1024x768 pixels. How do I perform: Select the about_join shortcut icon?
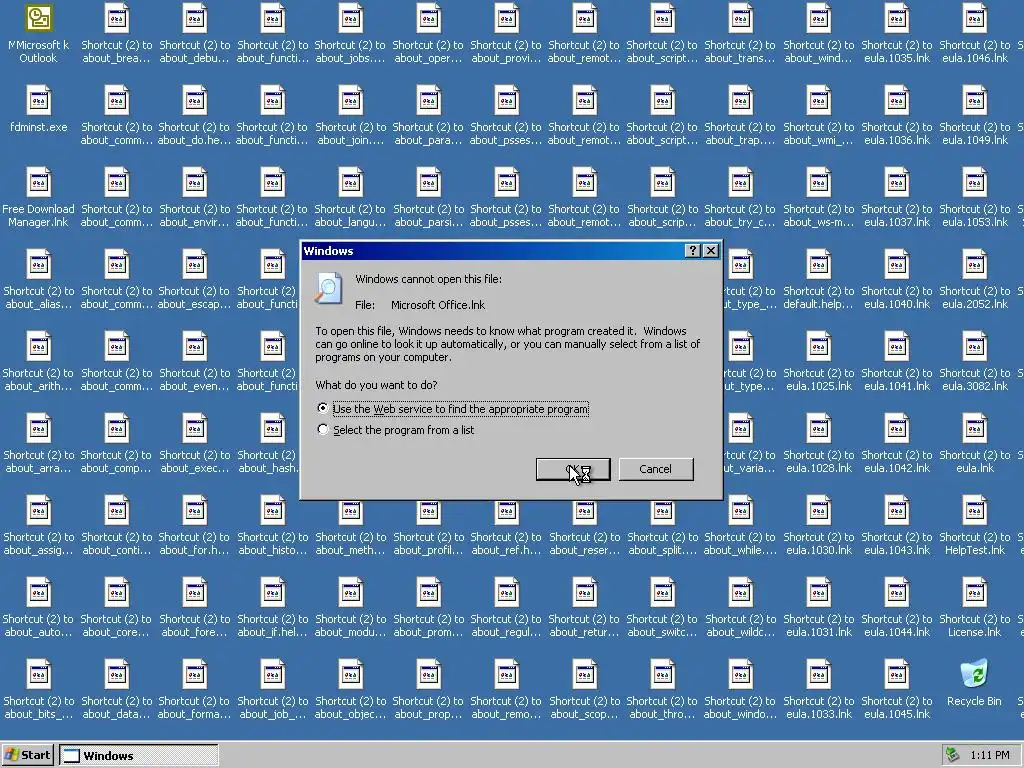[x=350, y=101]
